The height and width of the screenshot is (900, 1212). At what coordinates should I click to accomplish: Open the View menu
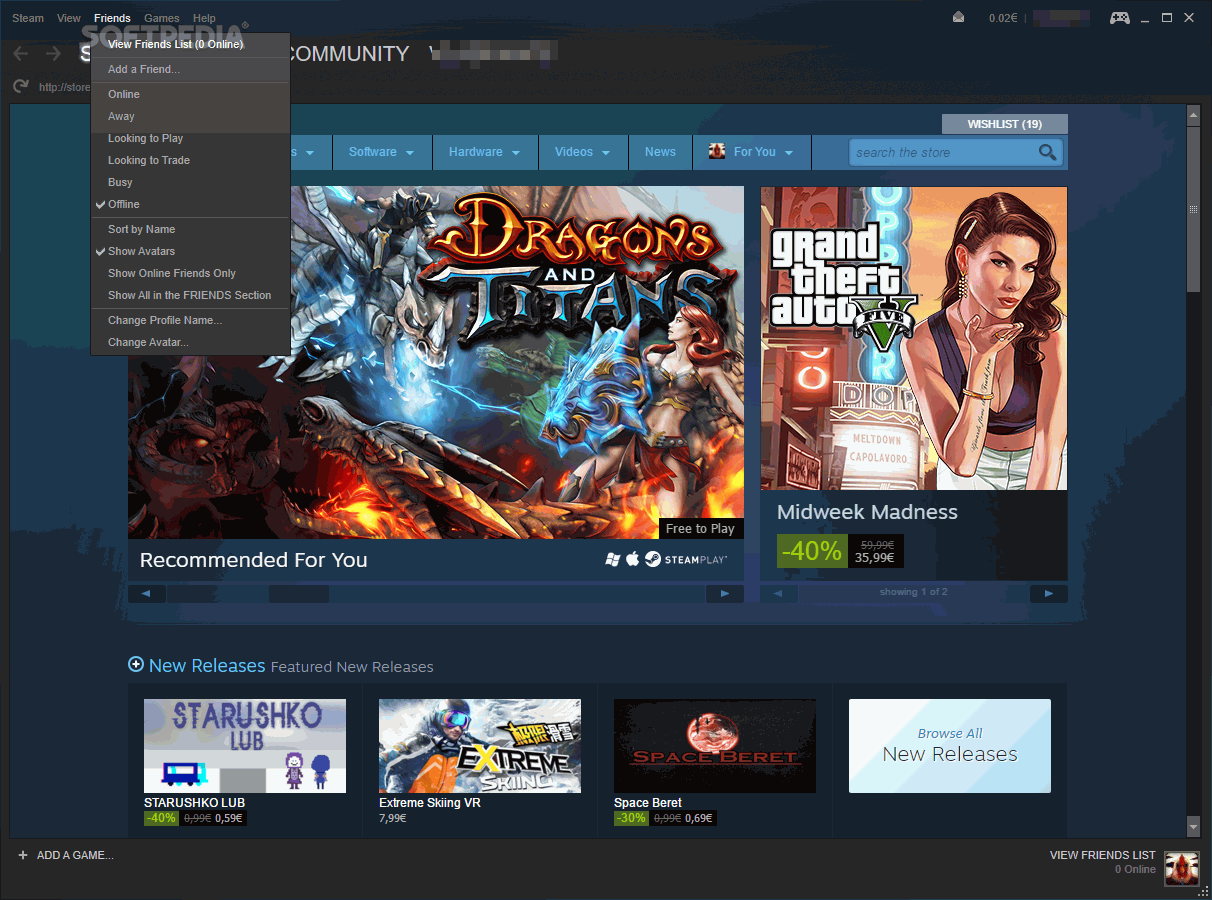pos(69,18)
